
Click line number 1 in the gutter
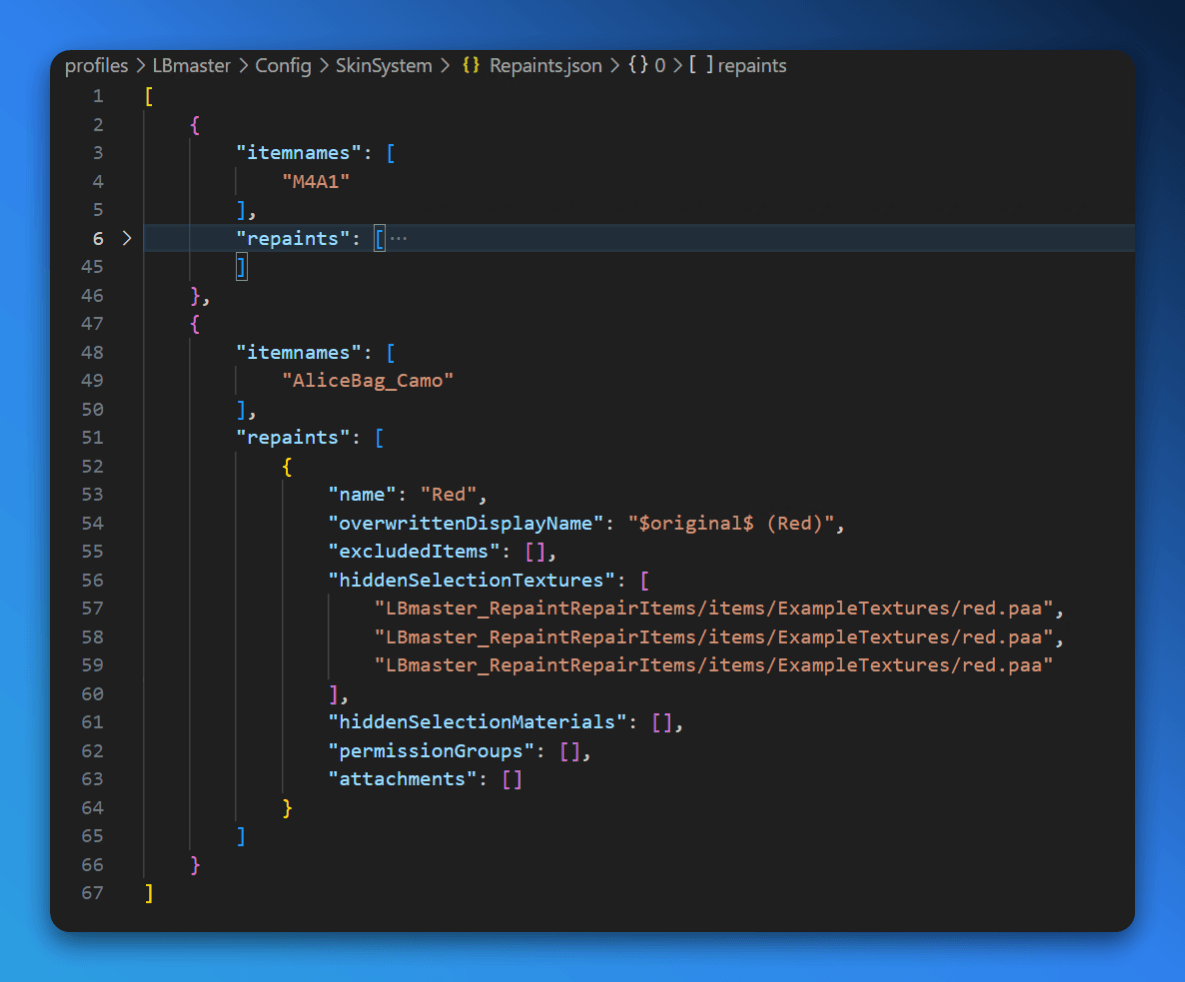pyautogui.click(x=98, y=97)
